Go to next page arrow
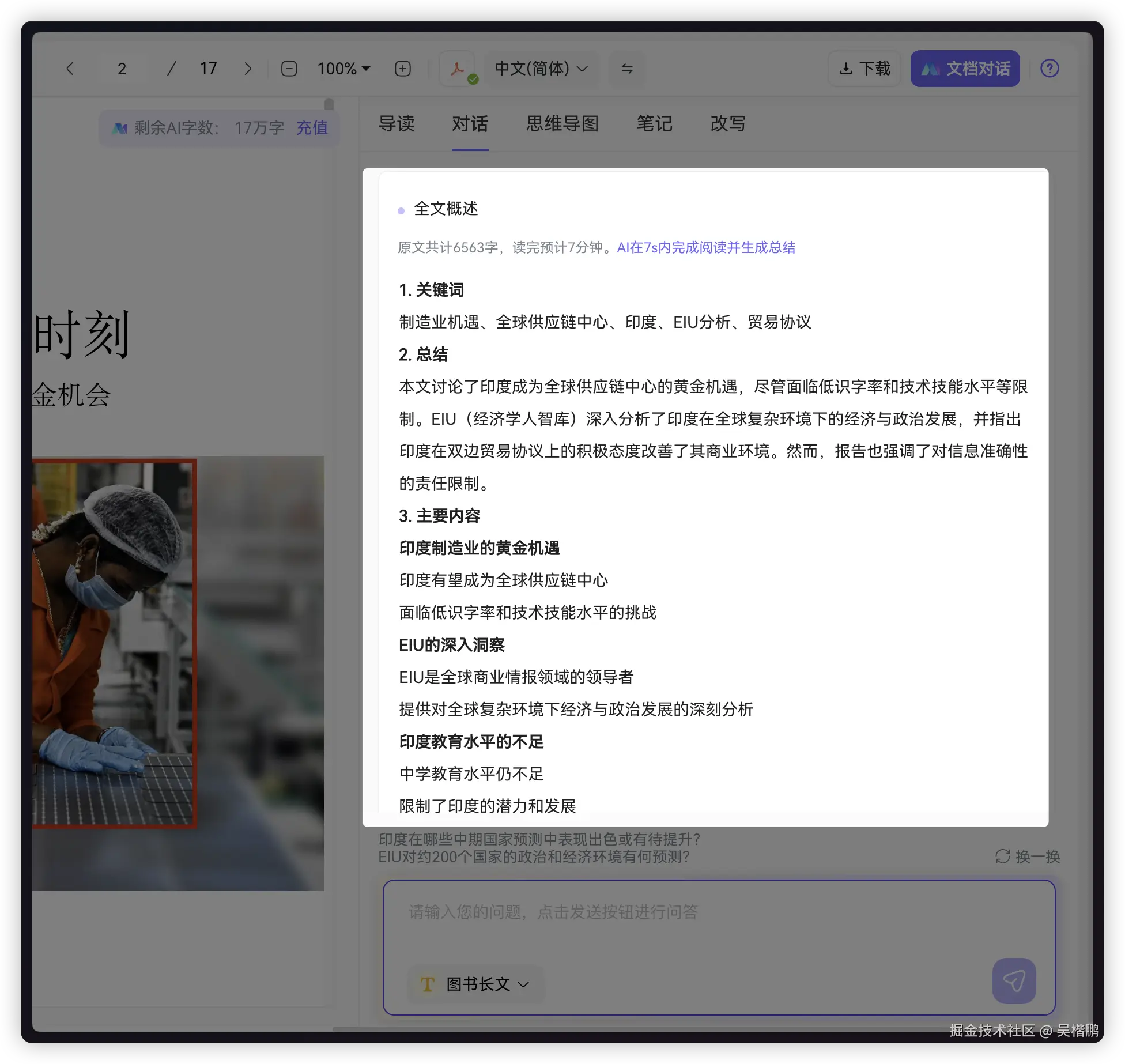Image resolution: width=1125 pixels, height=1064 pixels. [x=248, y=69]
